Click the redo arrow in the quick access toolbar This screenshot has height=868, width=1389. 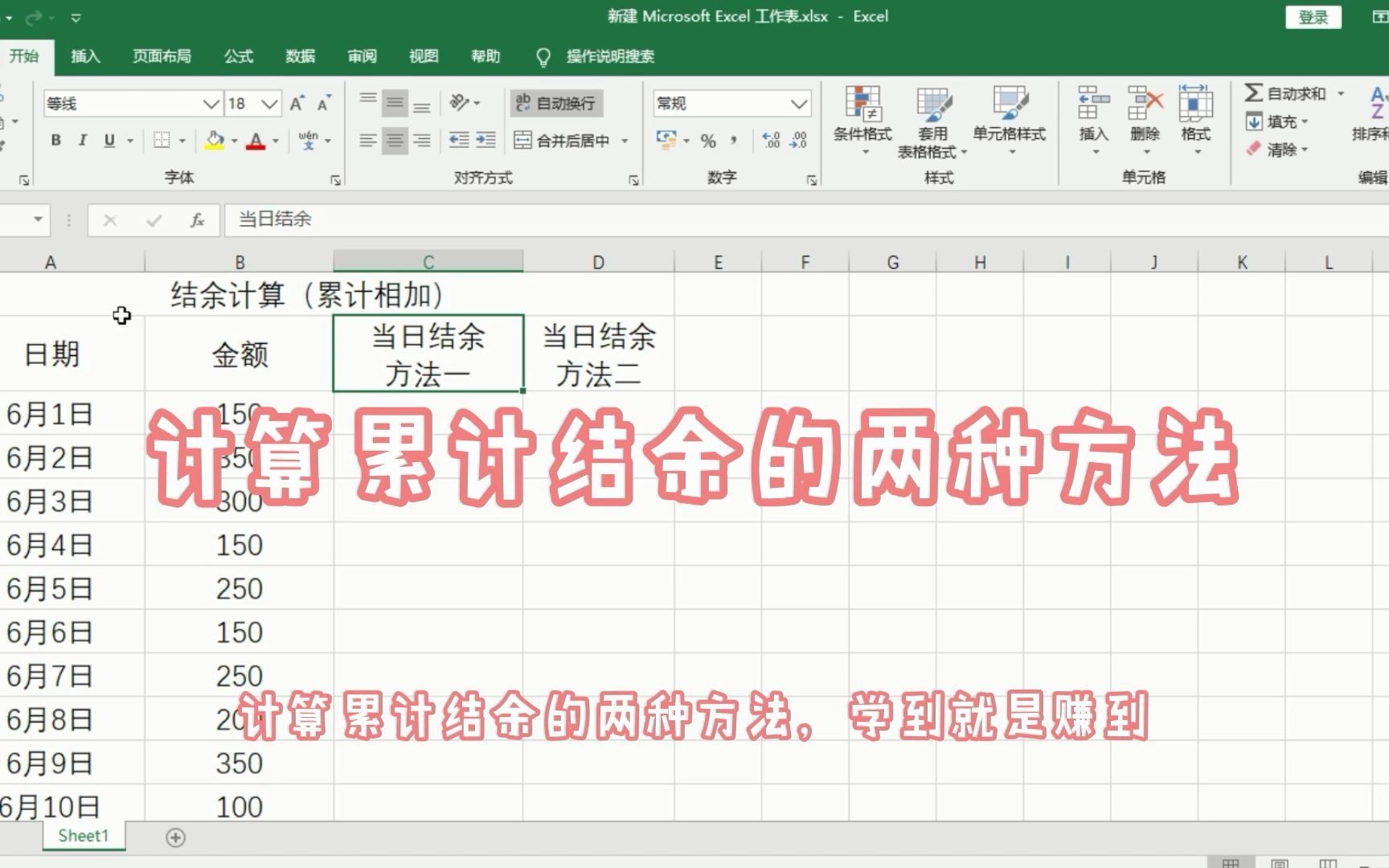pyautogui.click(x=33, y=17)
